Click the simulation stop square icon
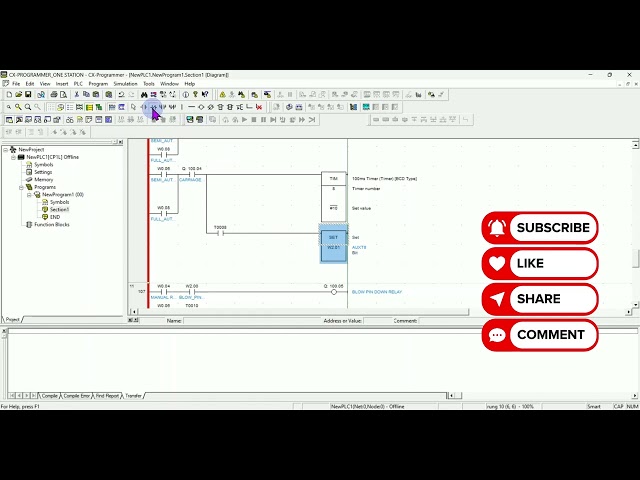This screenshot has height=480, width=640. coord(254,120)
